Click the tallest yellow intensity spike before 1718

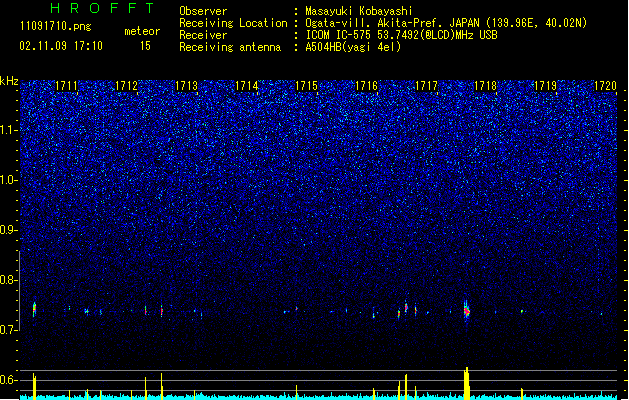(x=467, y=383)
